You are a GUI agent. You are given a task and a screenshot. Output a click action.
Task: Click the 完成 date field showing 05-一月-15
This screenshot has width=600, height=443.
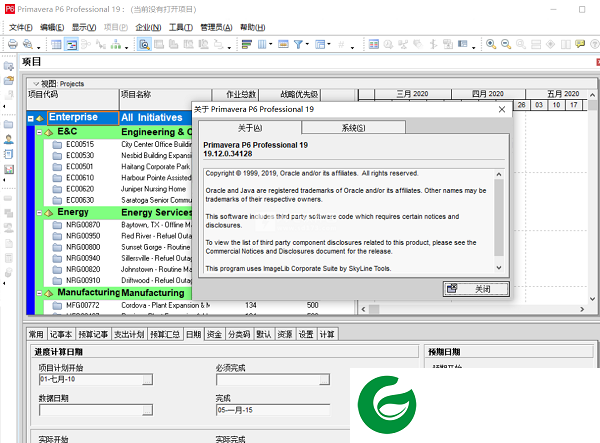point(273,410)
